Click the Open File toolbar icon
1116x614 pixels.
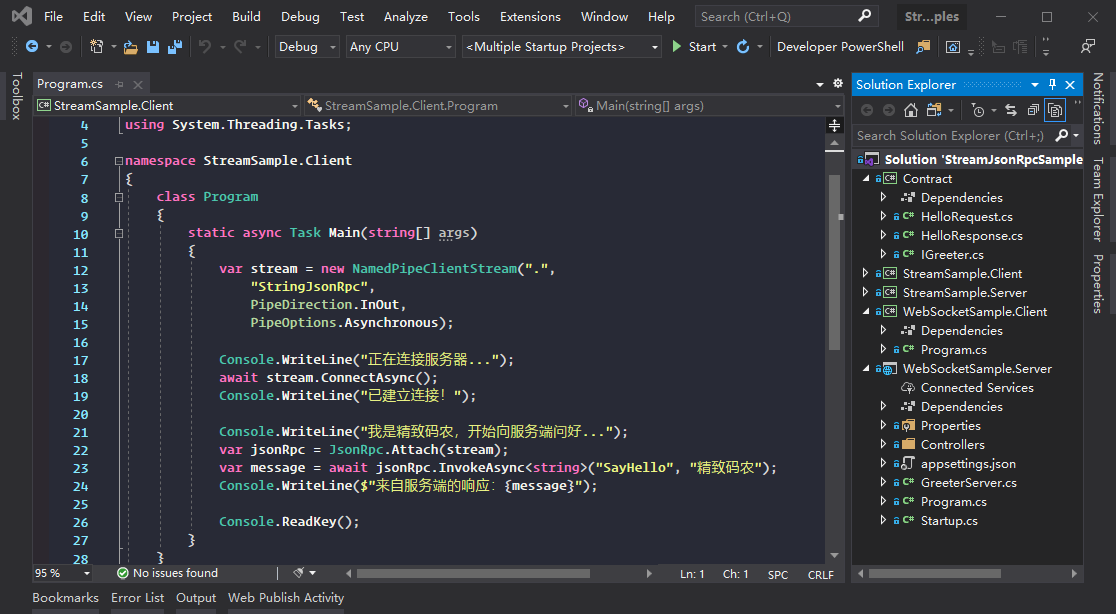130,46
